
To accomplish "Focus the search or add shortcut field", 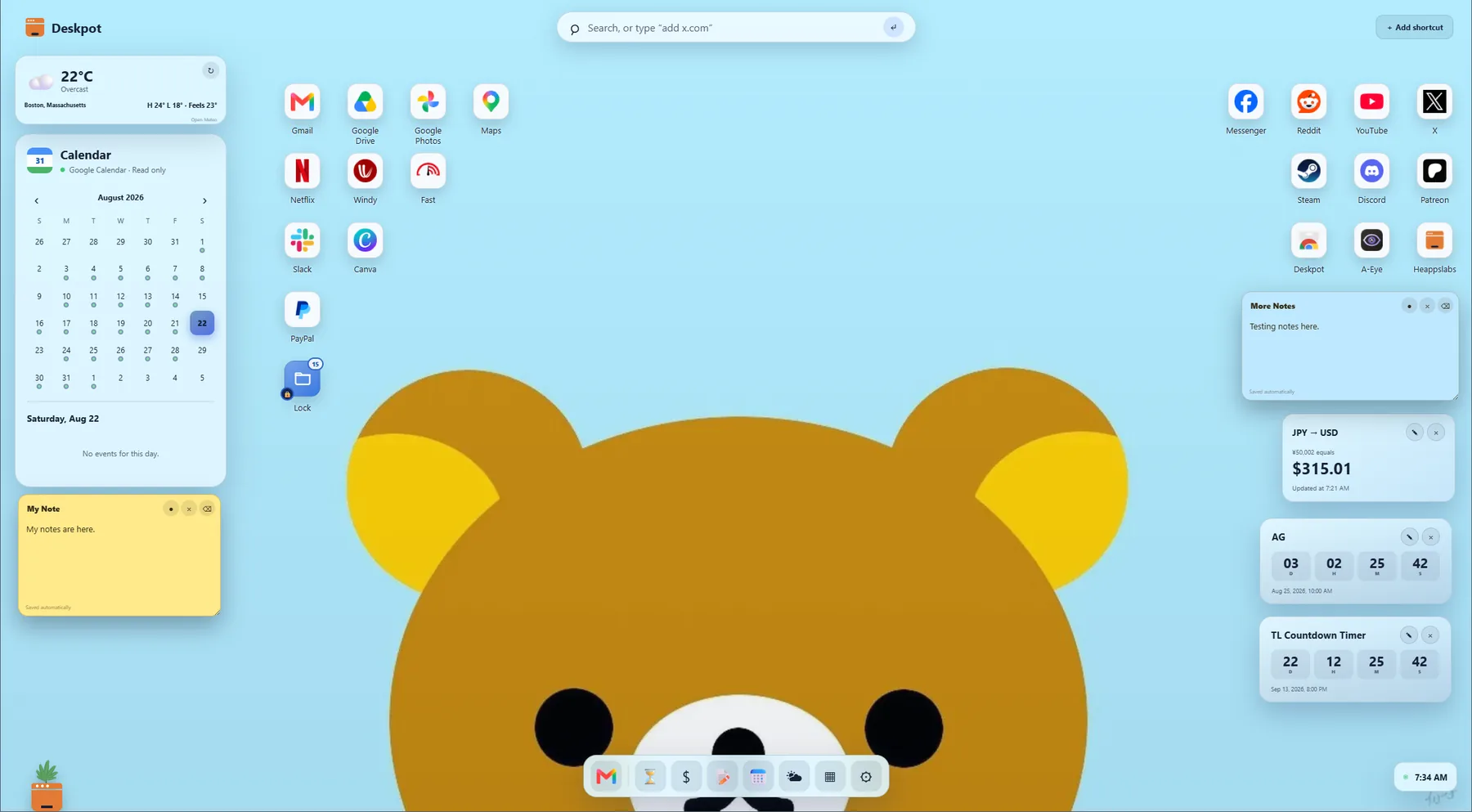I will coord(732,28).
